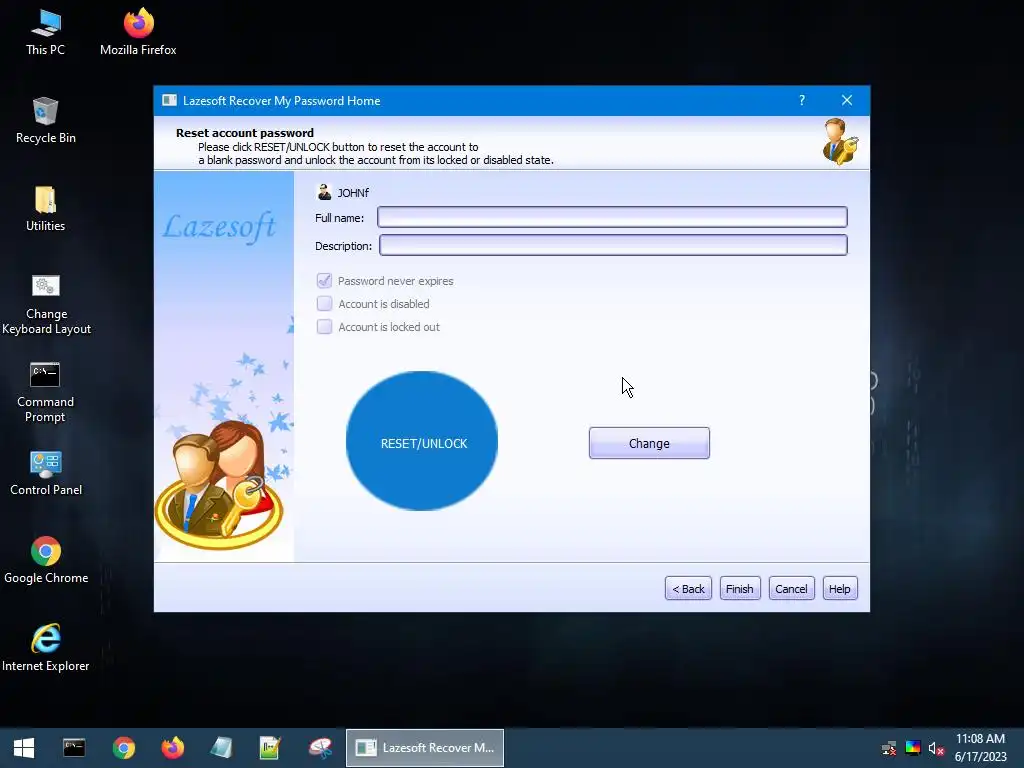This screenshot has height=768, width=1024.
Task: Toggle Account is locked out checkbox
Action: 324,327
